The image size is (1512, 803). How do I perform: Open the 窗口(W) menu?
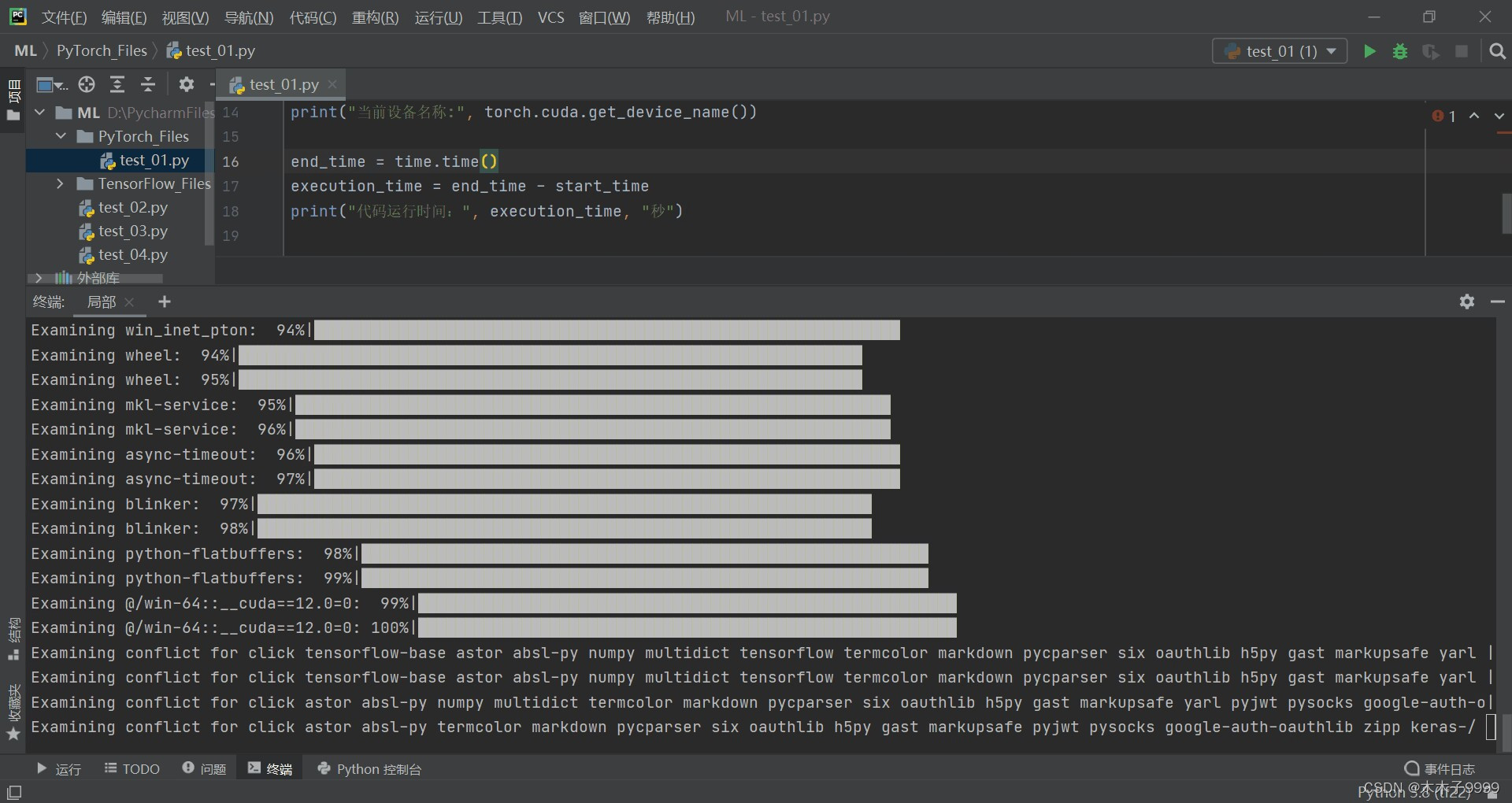tap(604, 17)
